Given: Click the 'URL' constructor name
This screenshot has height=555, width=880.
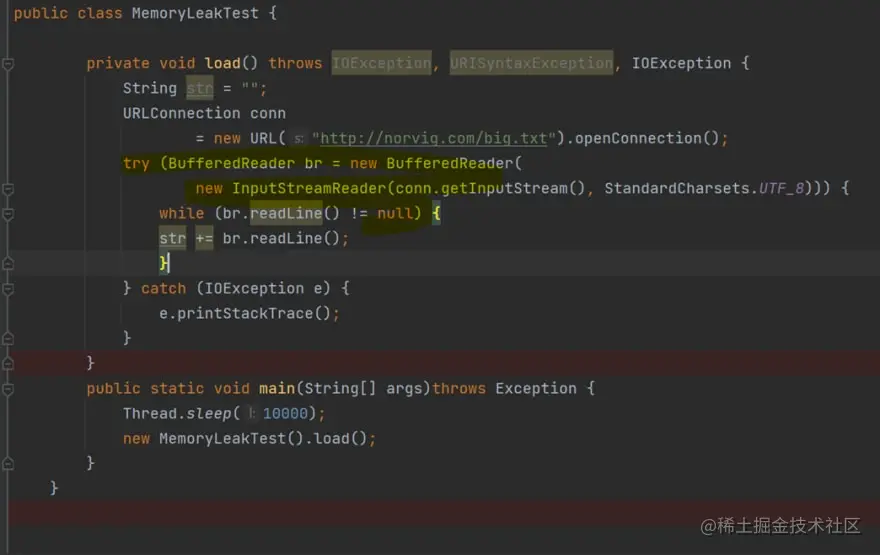Looking at the screenshot, I should coord(263,138).
